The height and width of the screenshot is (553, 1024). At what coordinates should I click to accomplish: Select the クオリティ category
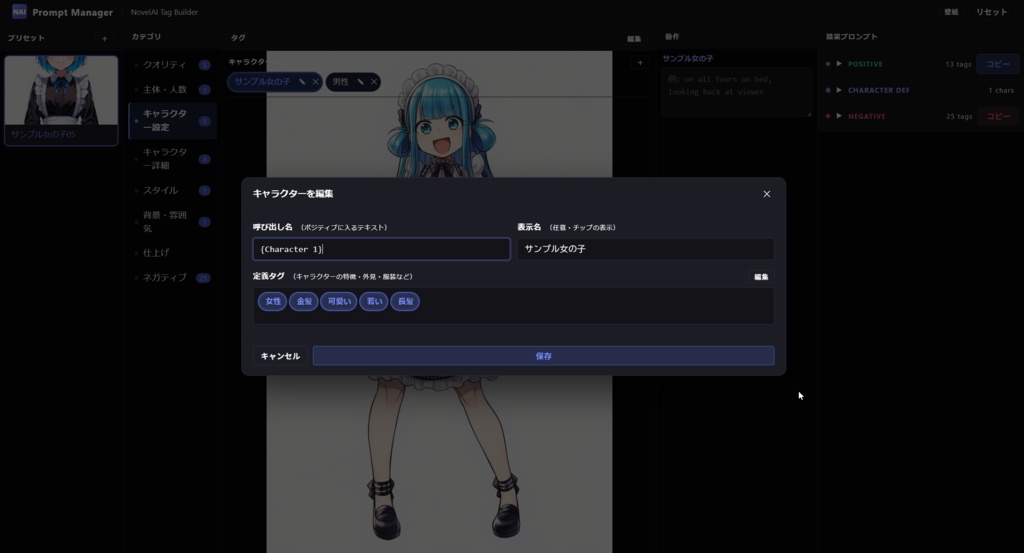coord(172,65)
